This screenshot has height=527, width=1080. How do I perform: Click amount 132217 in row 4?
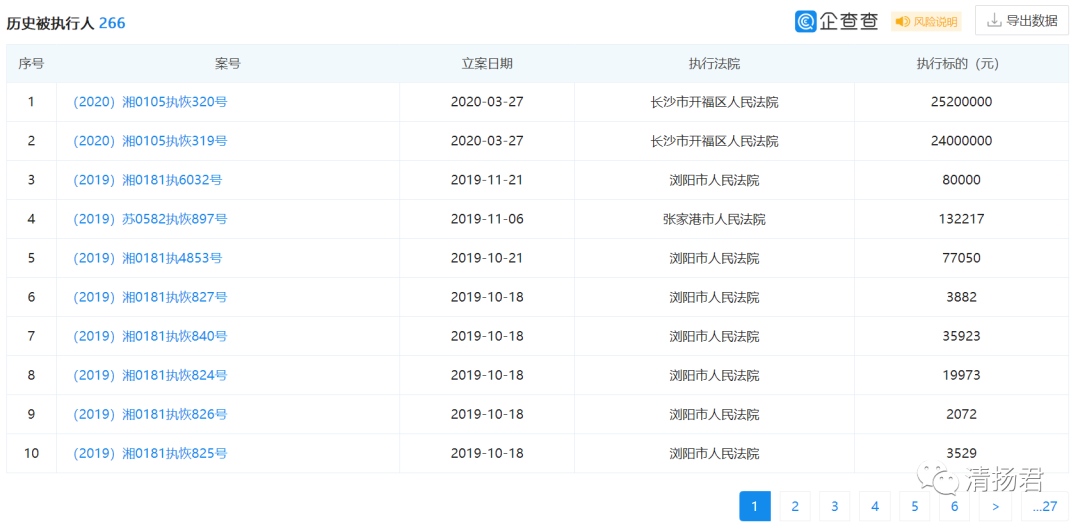click(x=961, y=219)
